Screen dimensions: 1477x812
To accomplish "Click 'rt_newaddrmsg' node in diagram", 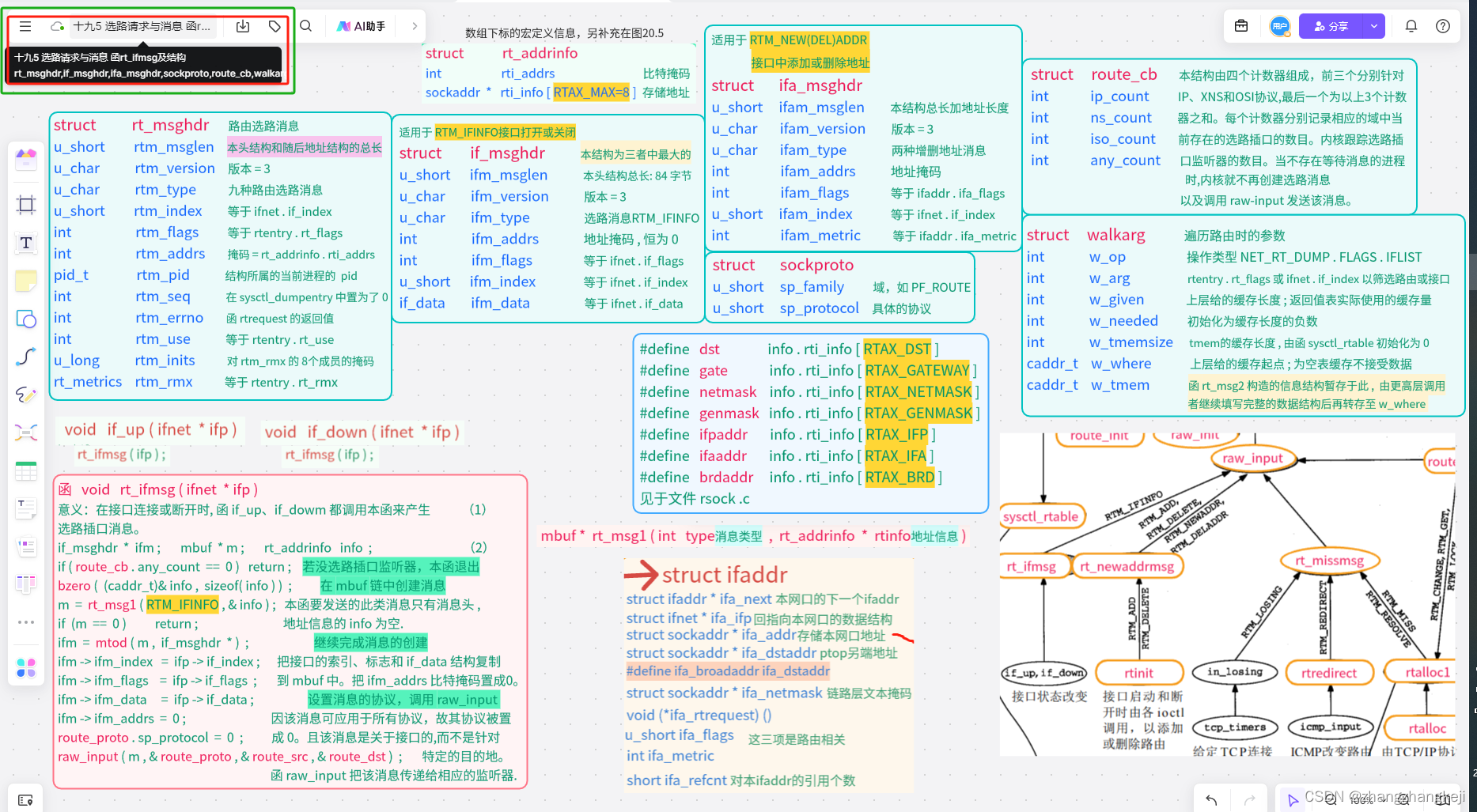I will tap(1127, 566).
